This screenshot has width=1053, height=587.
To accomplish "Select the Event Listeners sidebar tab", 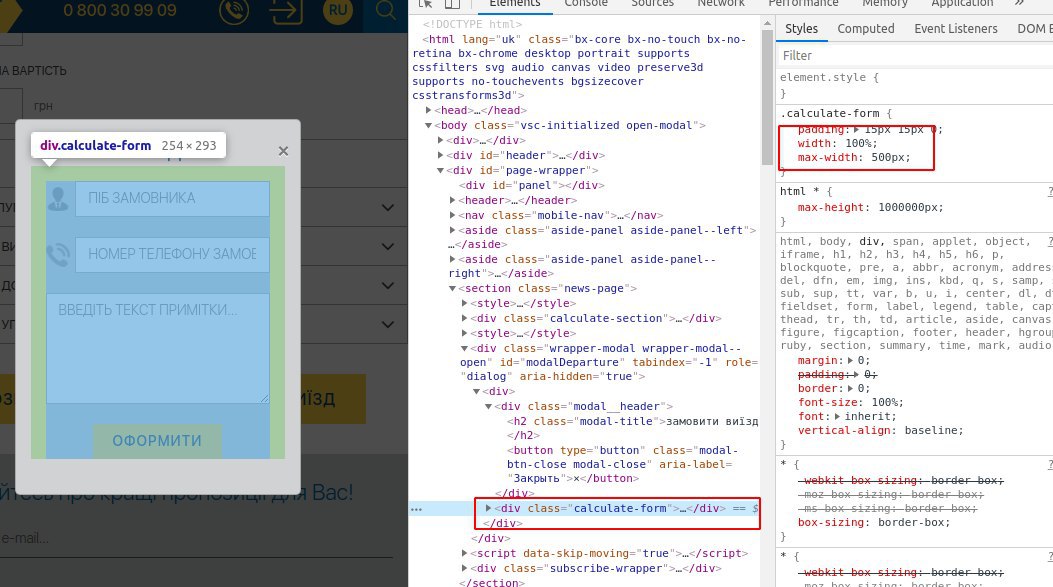I will tap(956, 29).
